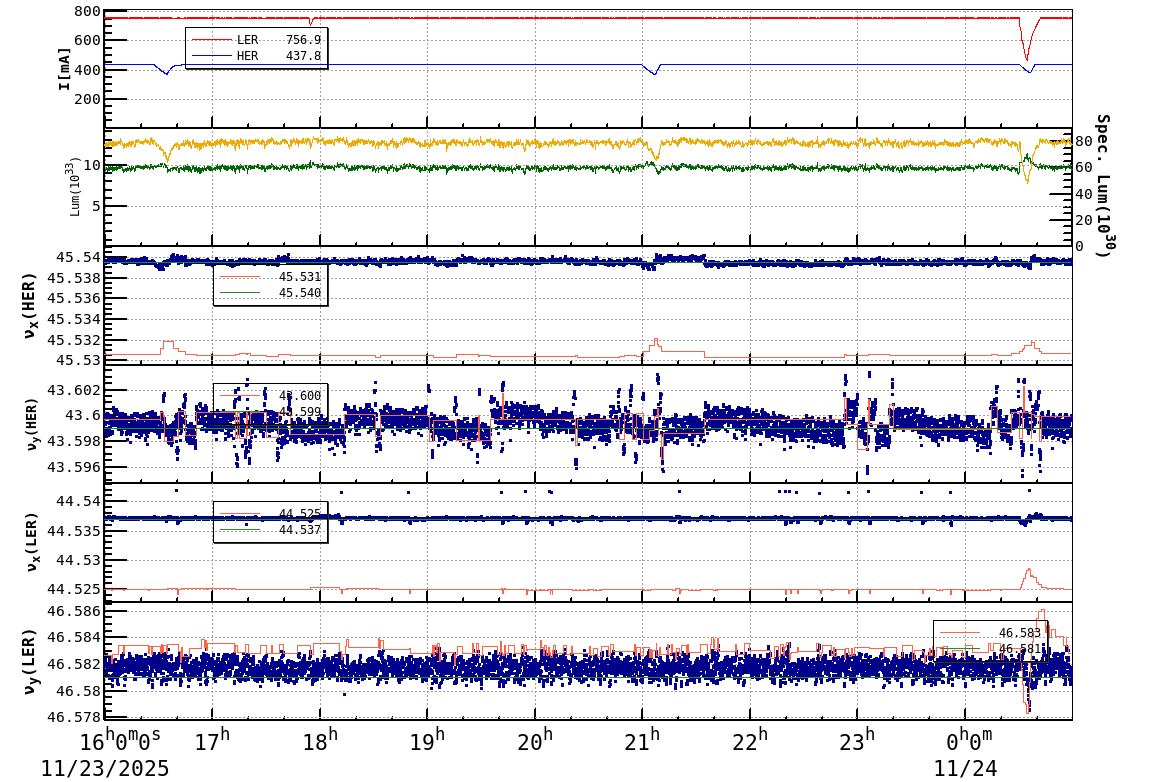Click the Spec. Lum(10^30) axis scale
The height and width of the screenshot is (782, 1154).
(x=1103, y=180)
